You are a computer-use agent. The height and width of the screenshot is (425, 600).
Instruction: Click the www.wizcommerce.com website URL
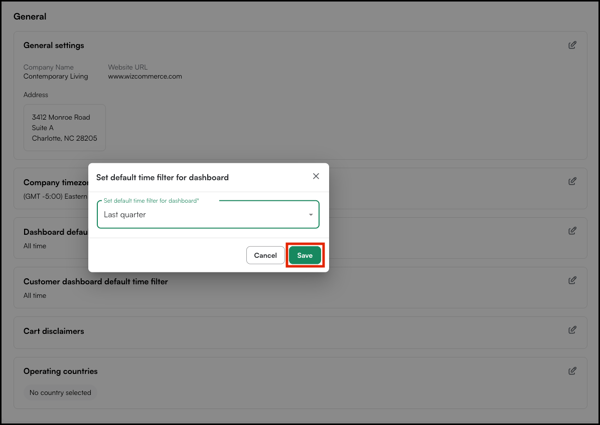coord(145,76)
